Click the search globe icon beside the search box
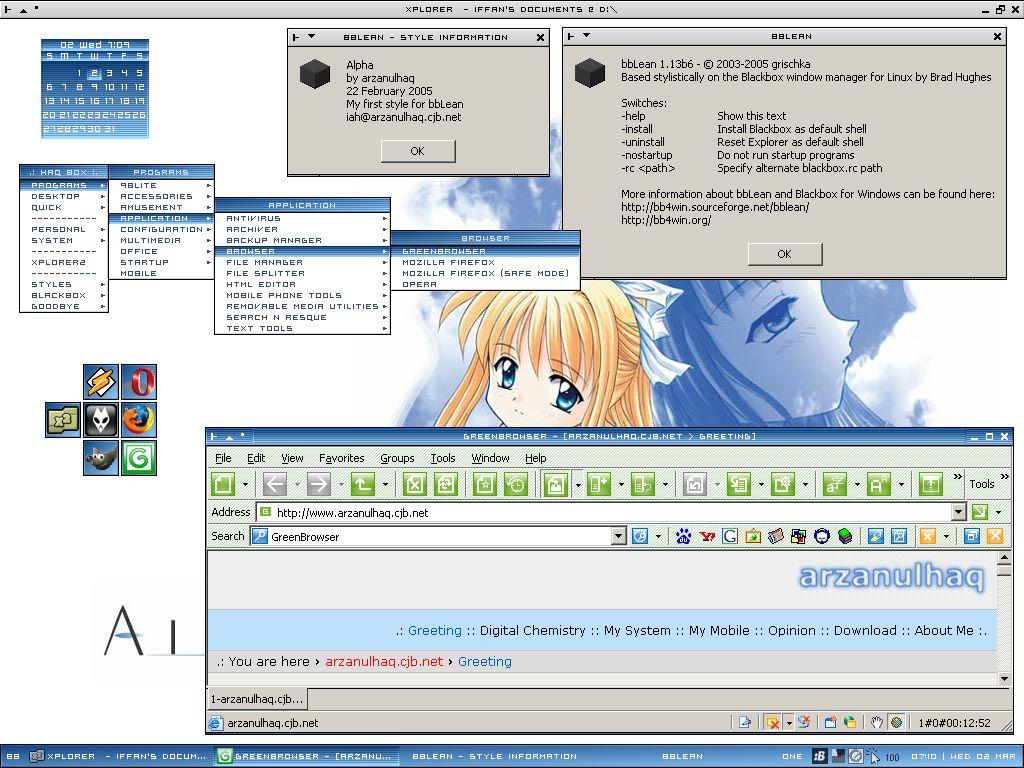The width and height of the screenshot is (1024, 768). 640,536
